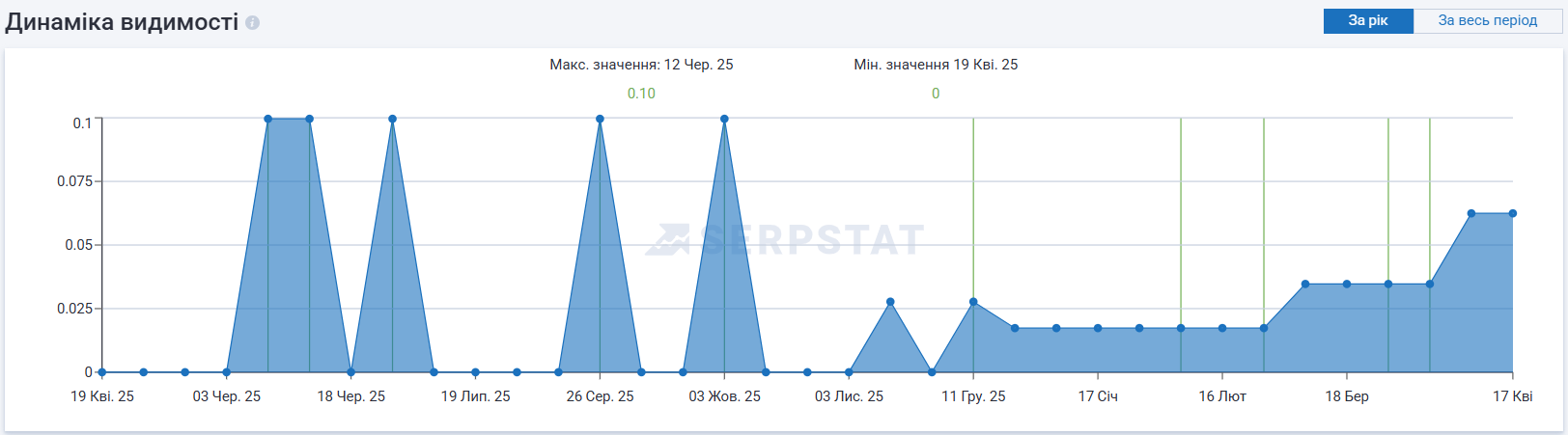Screen dimensions: 1568x435
Task: Click the peak data point at 26 Сер. 25
Action: point(600,120)
